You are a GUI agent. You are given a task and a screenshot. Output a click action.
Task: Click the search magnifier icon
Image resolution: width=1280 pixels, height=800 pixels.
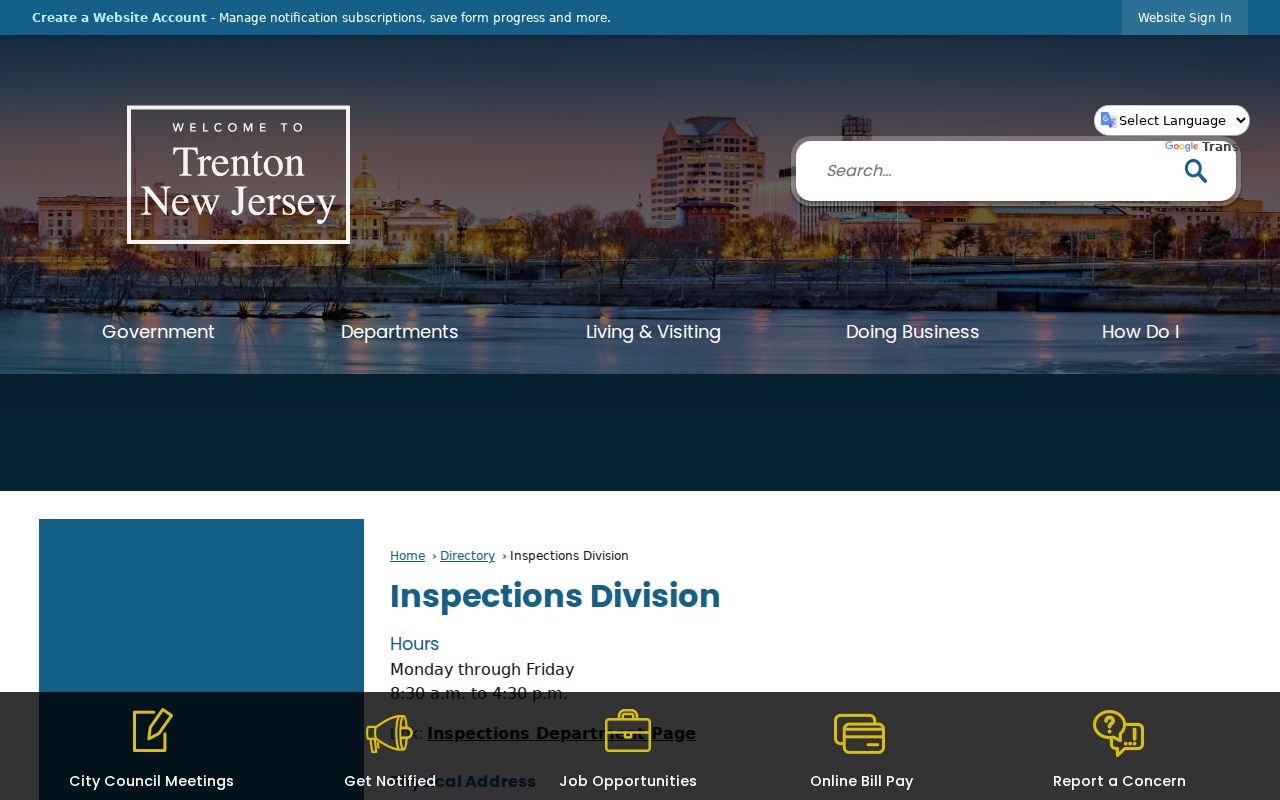(x=1196, y=171)
